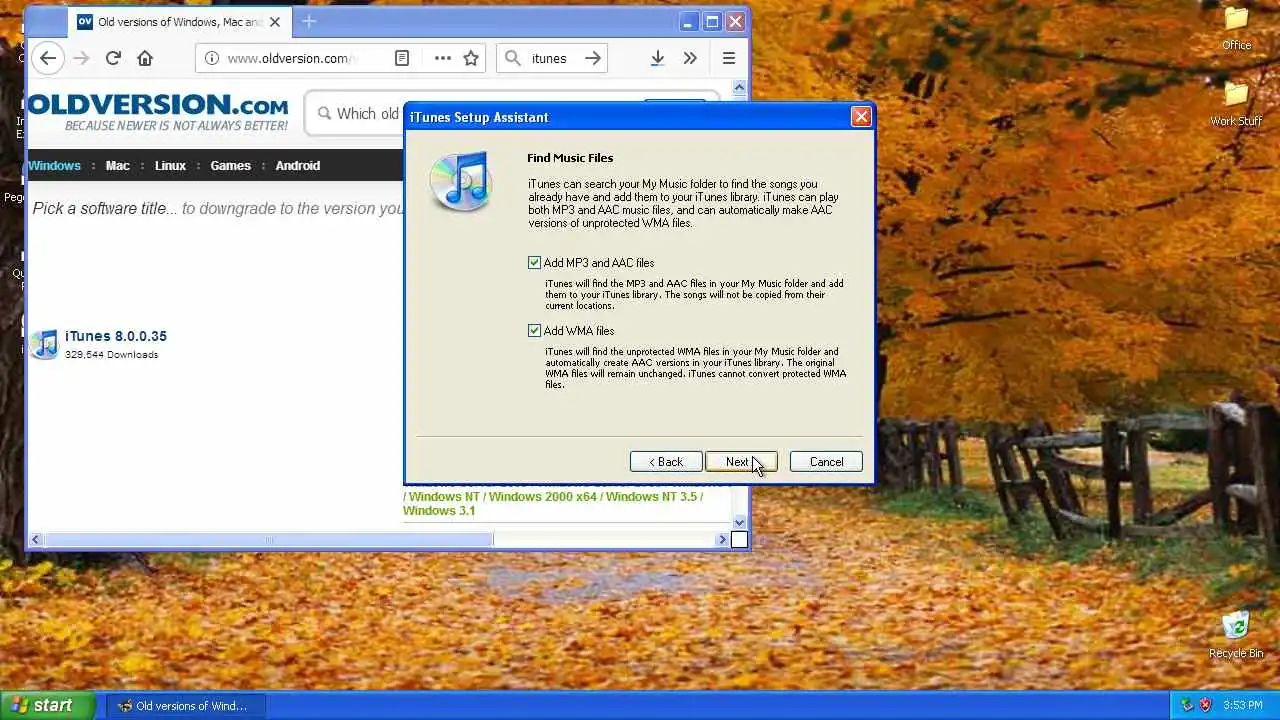
Task: Close the iTunes Setup Assistant dialog
Action: [861, 117]
